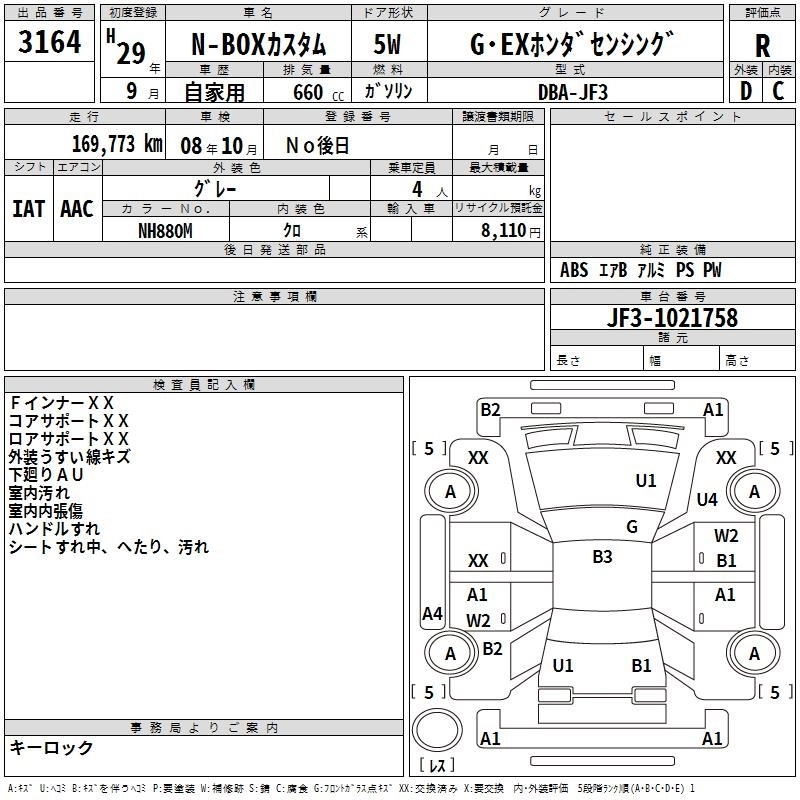Select chassis number JF3-1021758
The image size is (800, 800).
672,317
